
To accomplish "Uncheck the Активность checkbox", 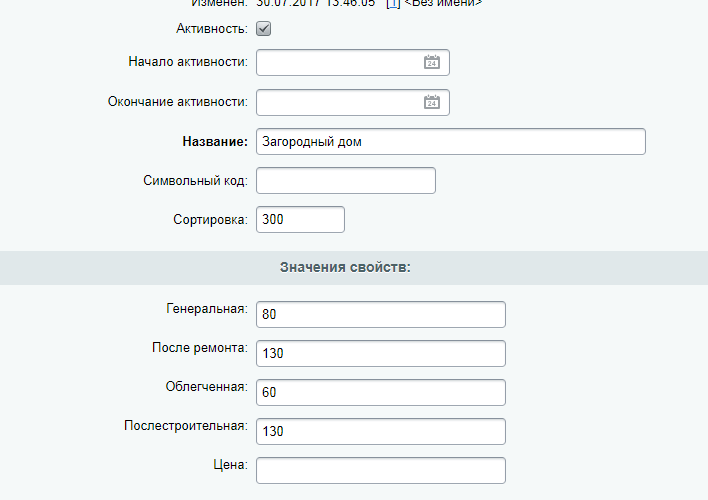I will 264,29.
